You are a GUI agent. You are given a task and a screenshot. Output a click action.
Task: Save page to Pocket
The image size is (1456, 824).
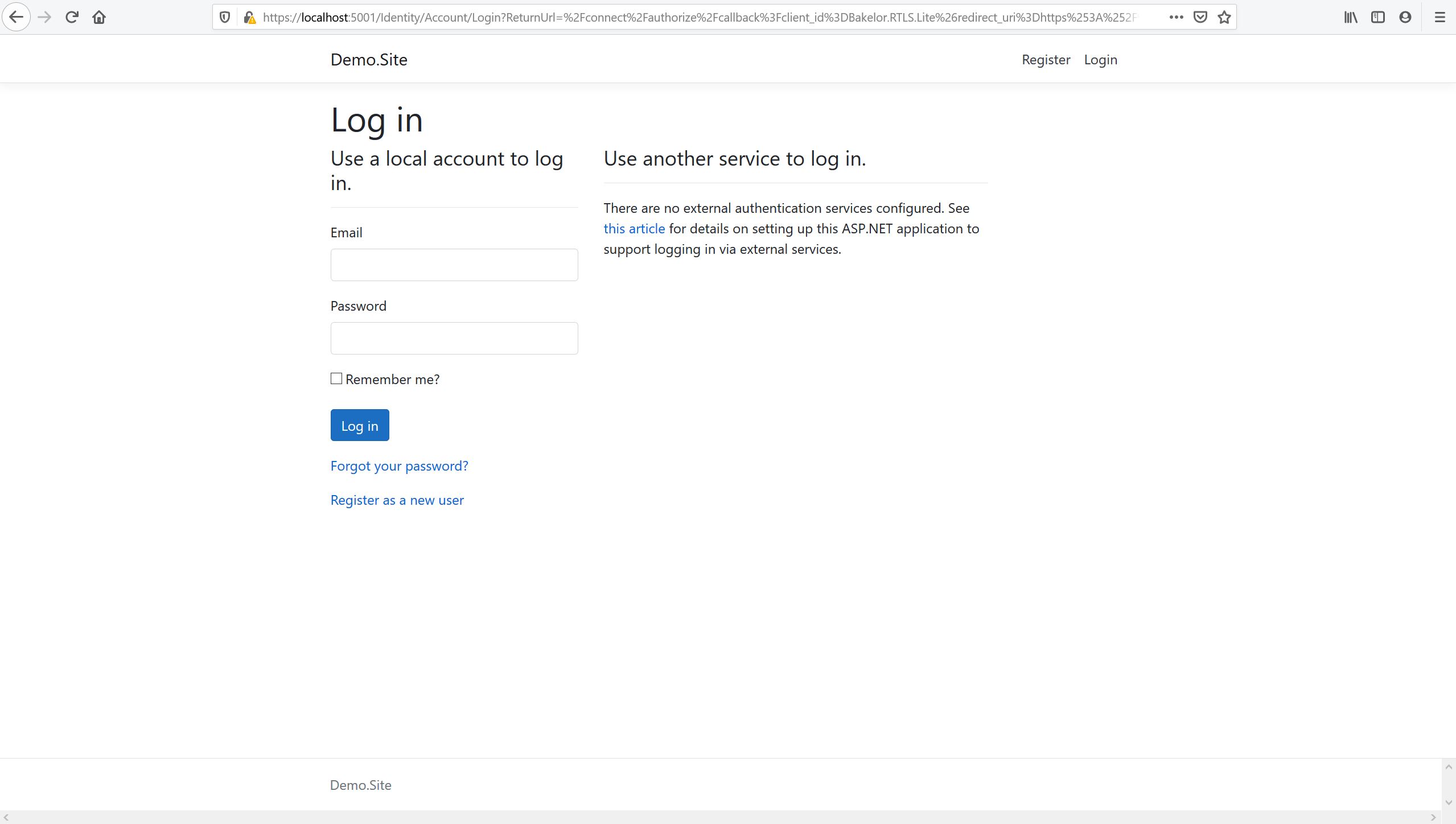pos(1200,17)
